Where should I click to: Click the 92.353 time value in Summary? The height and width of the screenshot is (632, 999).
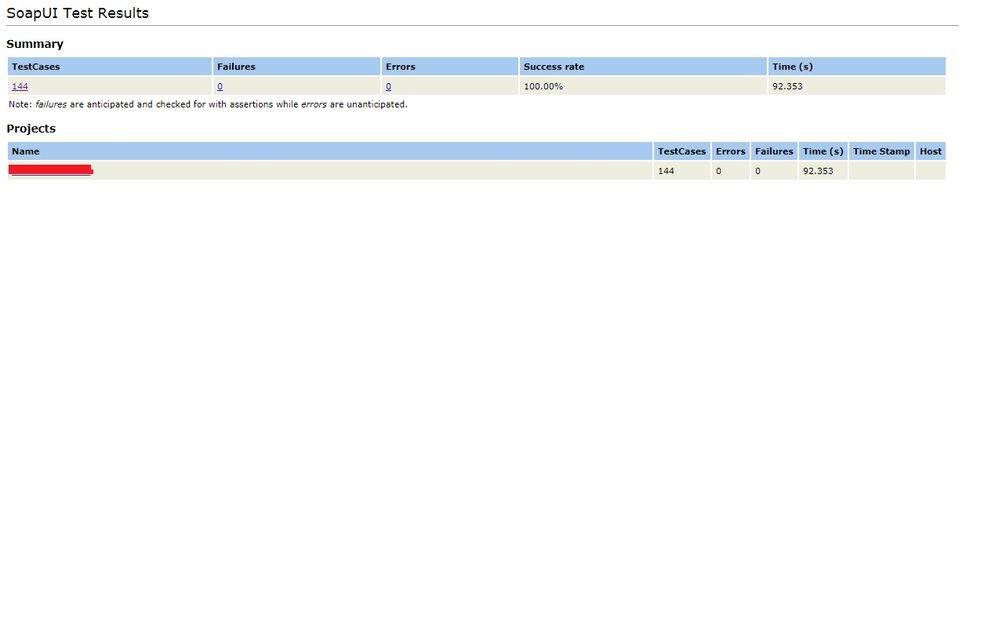(787, 87)
